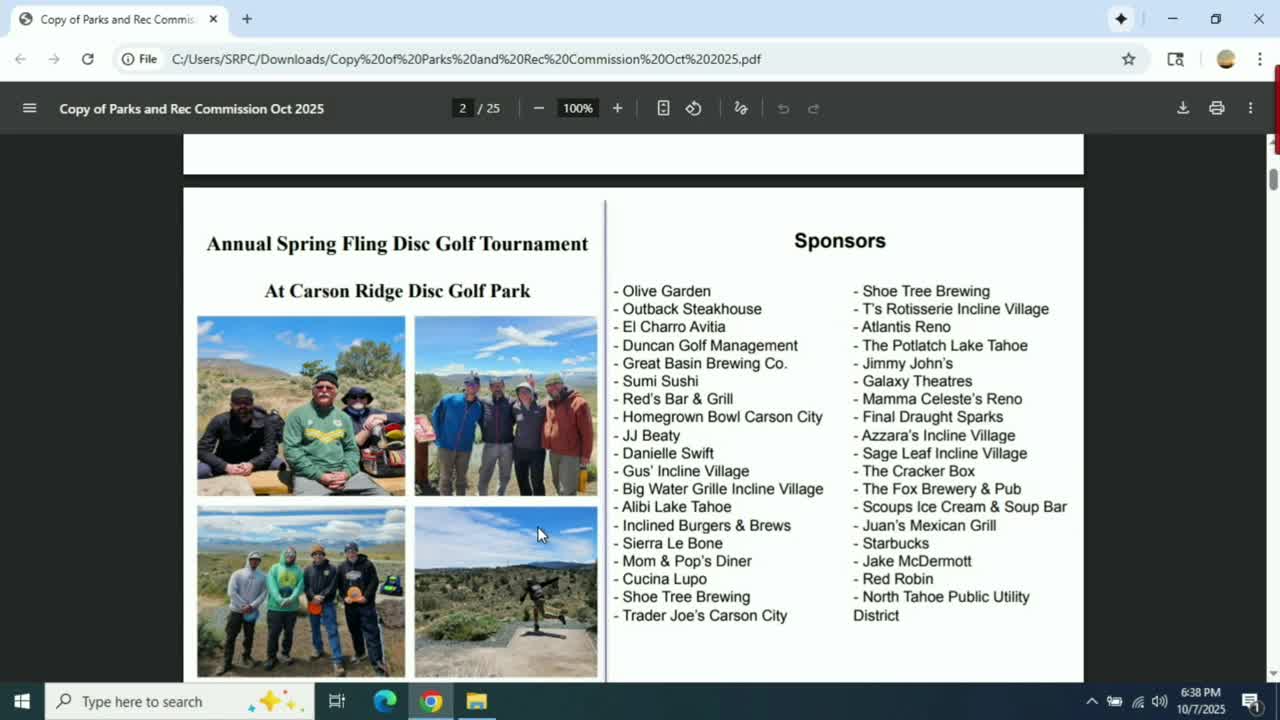Click the Cucina Lupo sponsor entry
The image size is (1280, 720).
660,579
